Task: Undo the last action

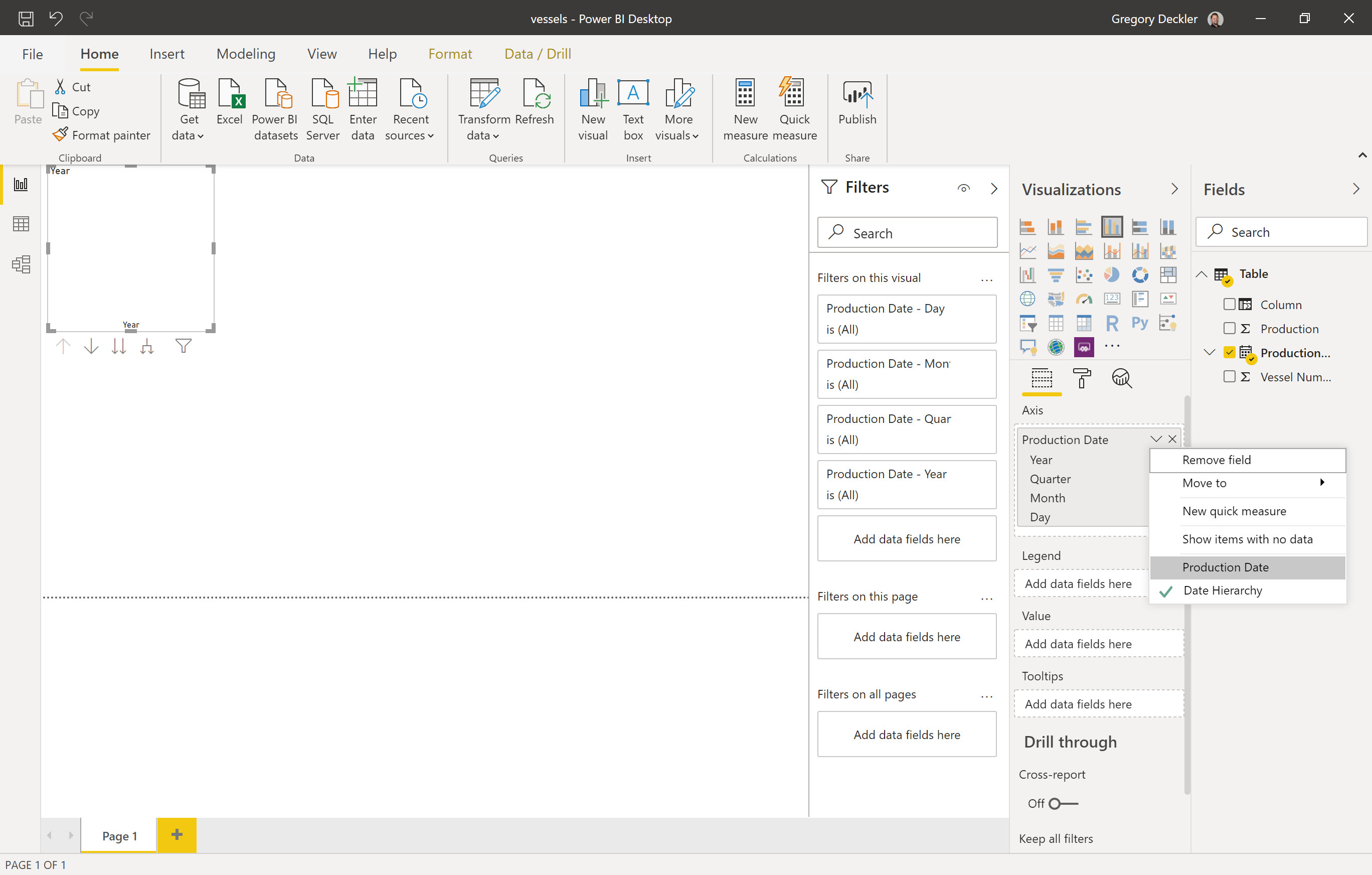Action: [x=56, y=19]
